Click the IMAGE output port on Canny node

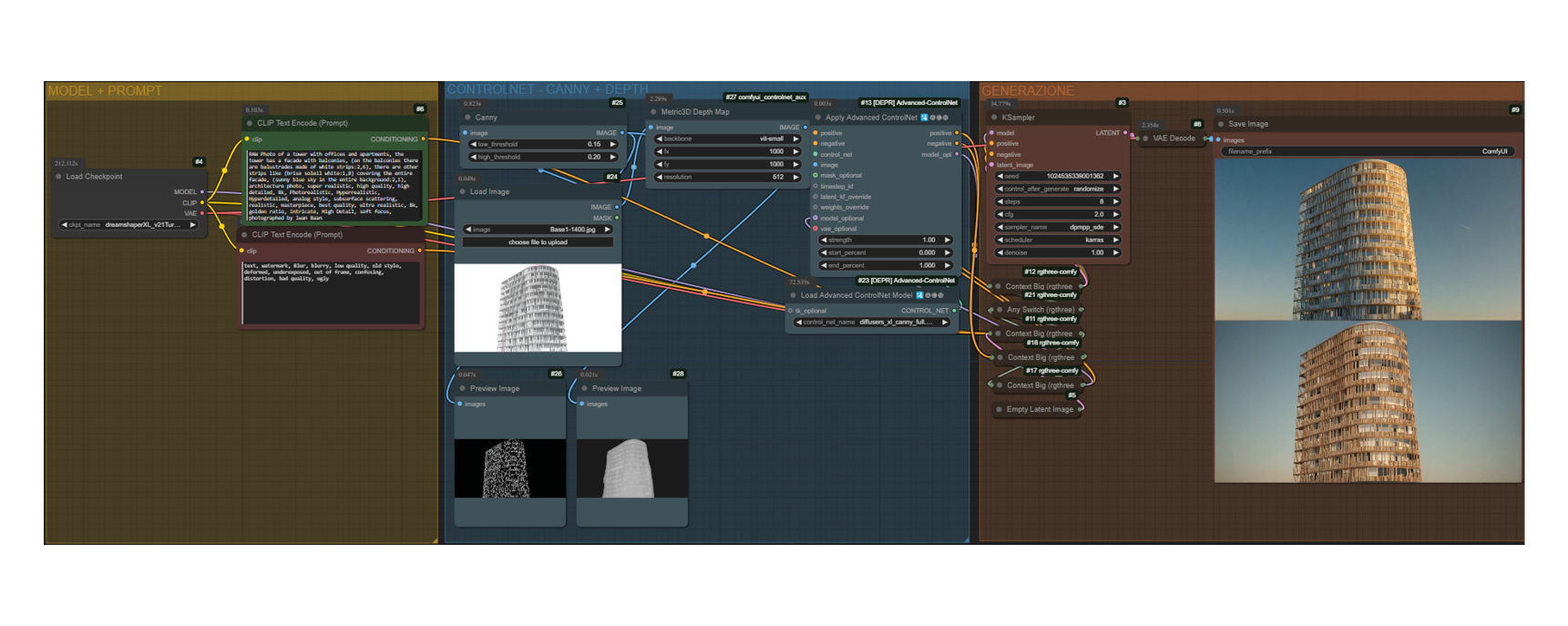click(x=622, y=133)
